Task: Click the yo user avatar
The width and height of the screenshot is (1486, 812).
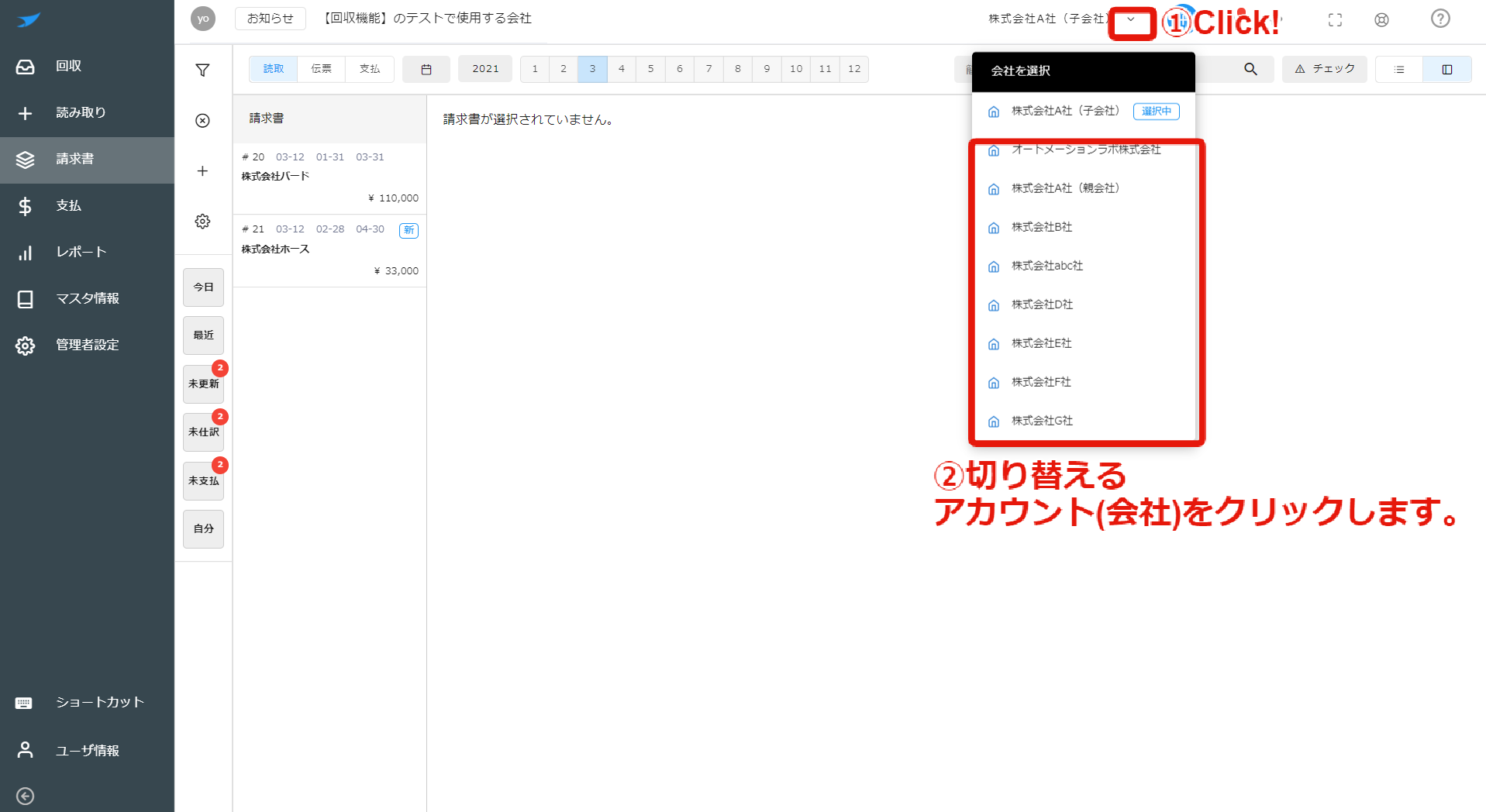Action: click(203, 19)
